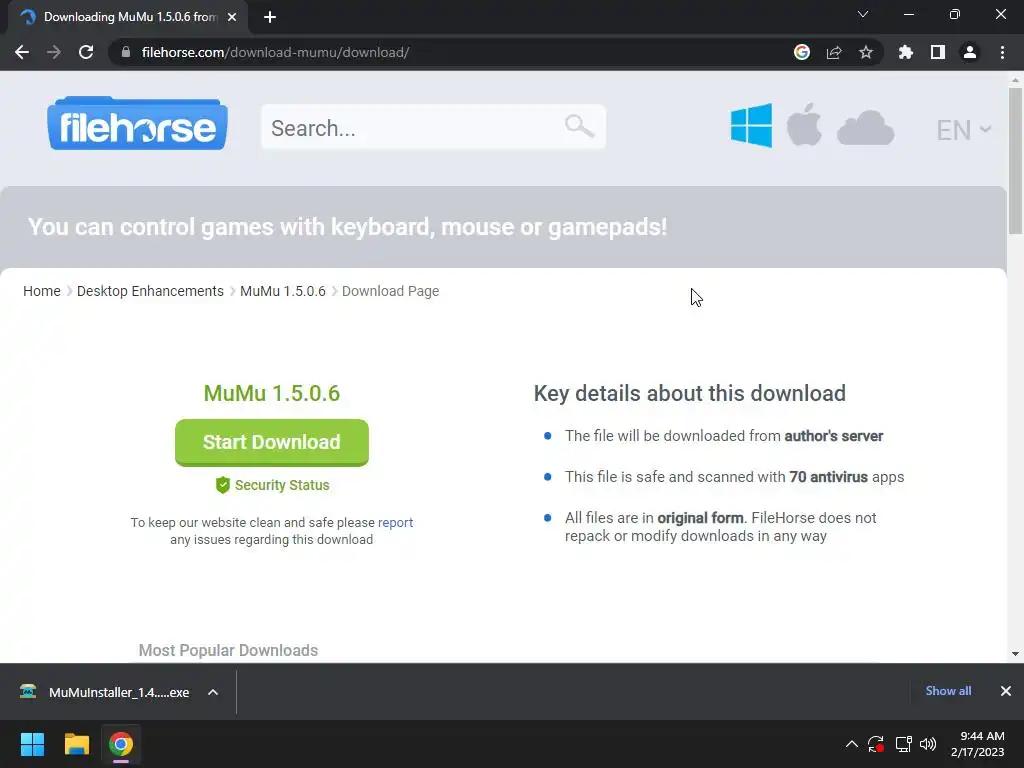Image resolution: width=1024 pixels, height=768 pixels.
Task: Open the Windows Start menu
Action: click(32, 744)
